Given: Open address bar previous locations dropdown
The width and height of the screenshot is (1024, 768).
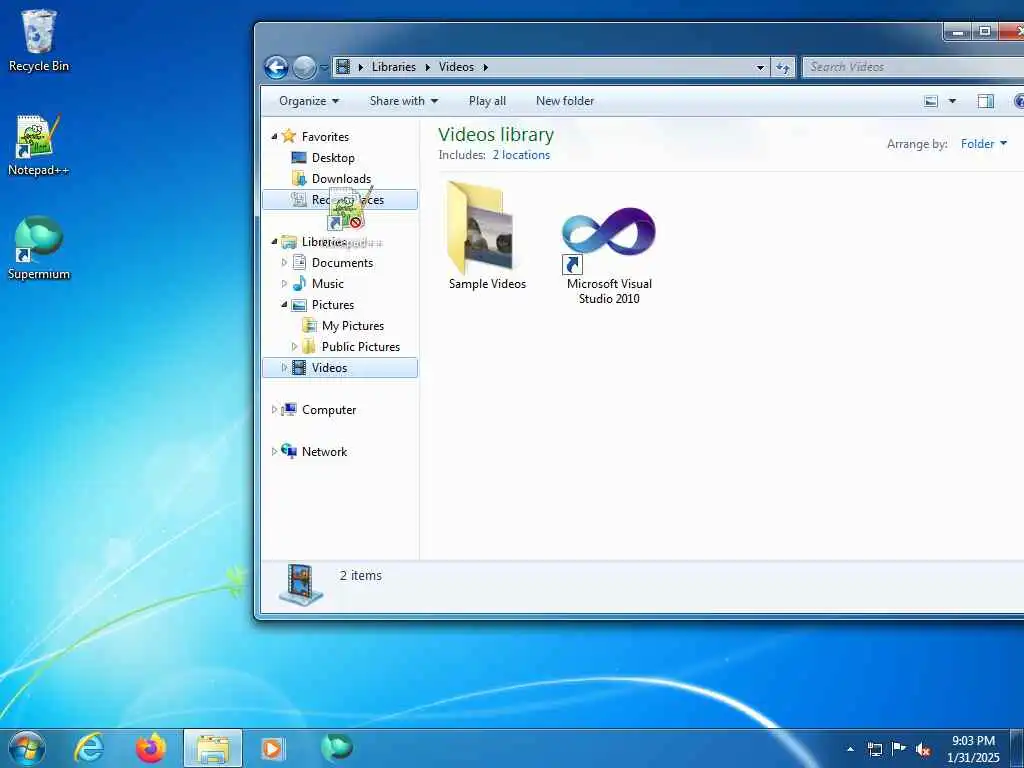Looking at the screenshot, I should tap(760, 67).
